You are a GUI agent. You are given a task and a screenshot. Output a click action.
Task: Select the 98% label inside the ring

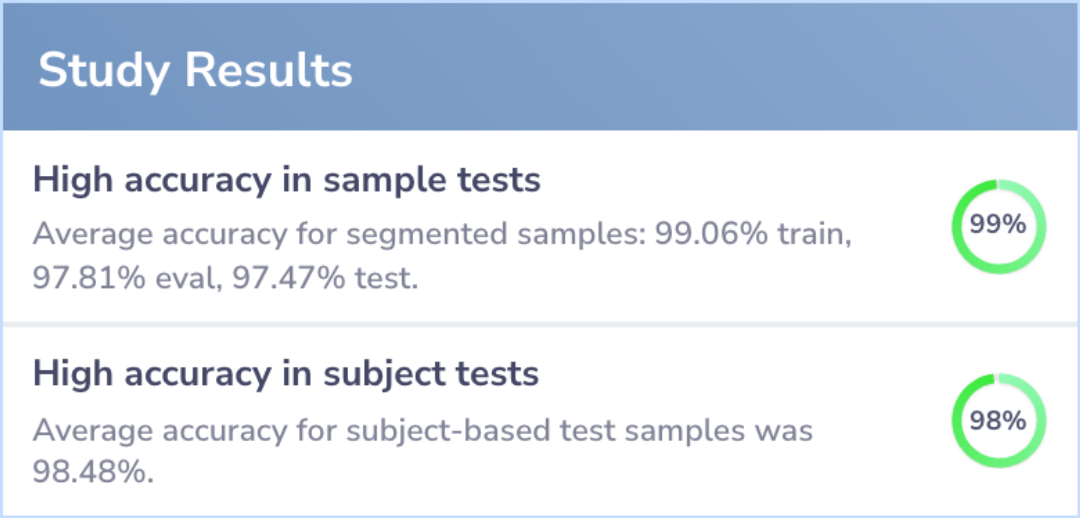pos(999,420)
